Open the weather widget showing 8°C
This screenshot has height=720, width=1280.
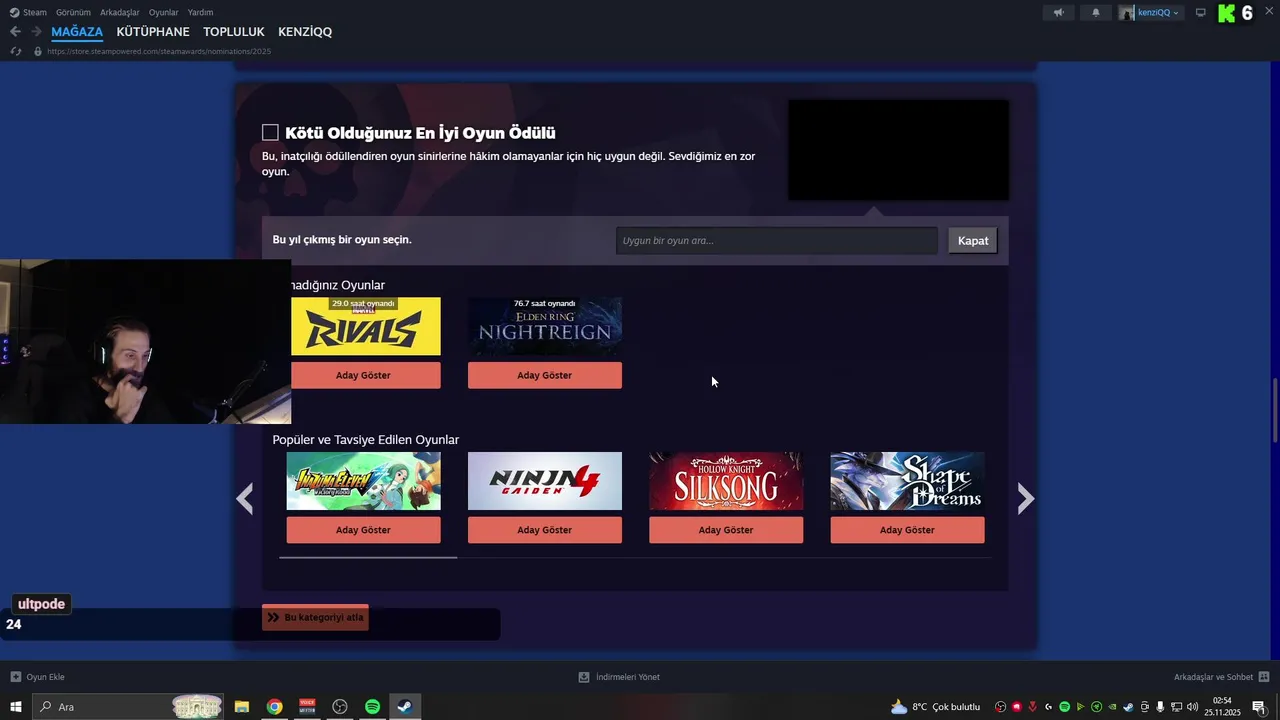[935, 707]
